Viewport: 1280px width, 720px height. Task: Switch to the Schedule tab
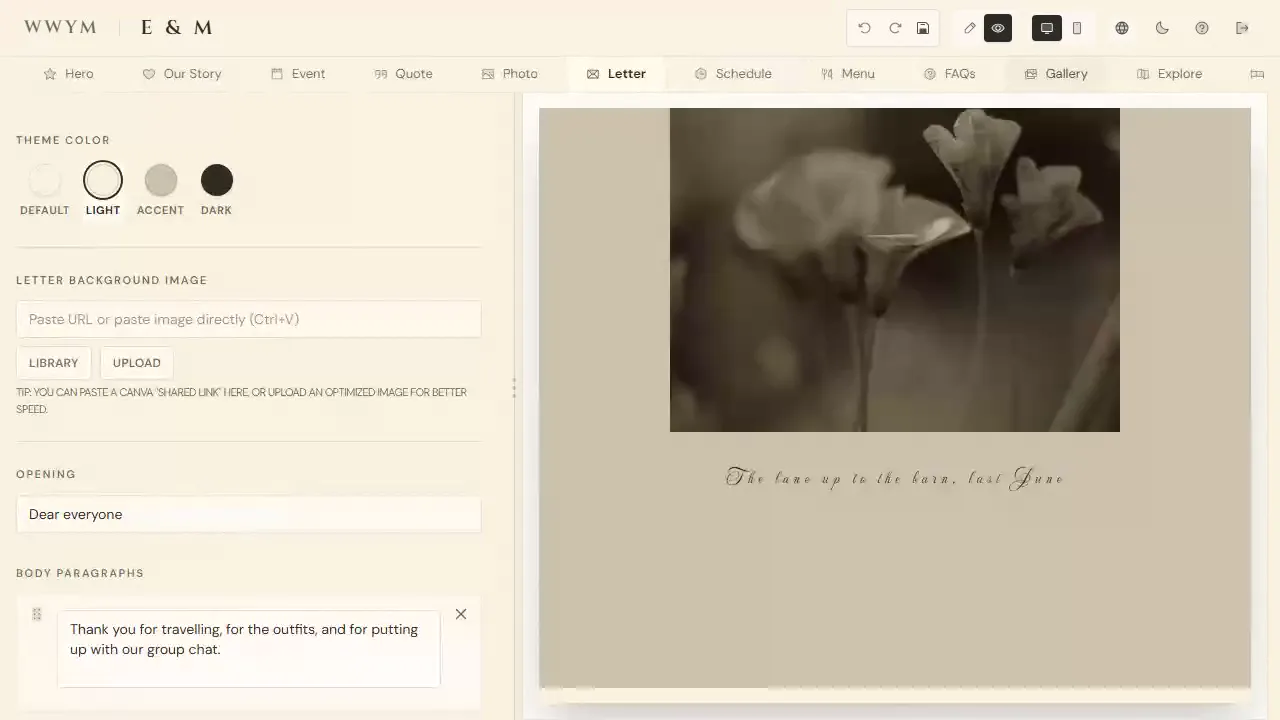[733, 74]
